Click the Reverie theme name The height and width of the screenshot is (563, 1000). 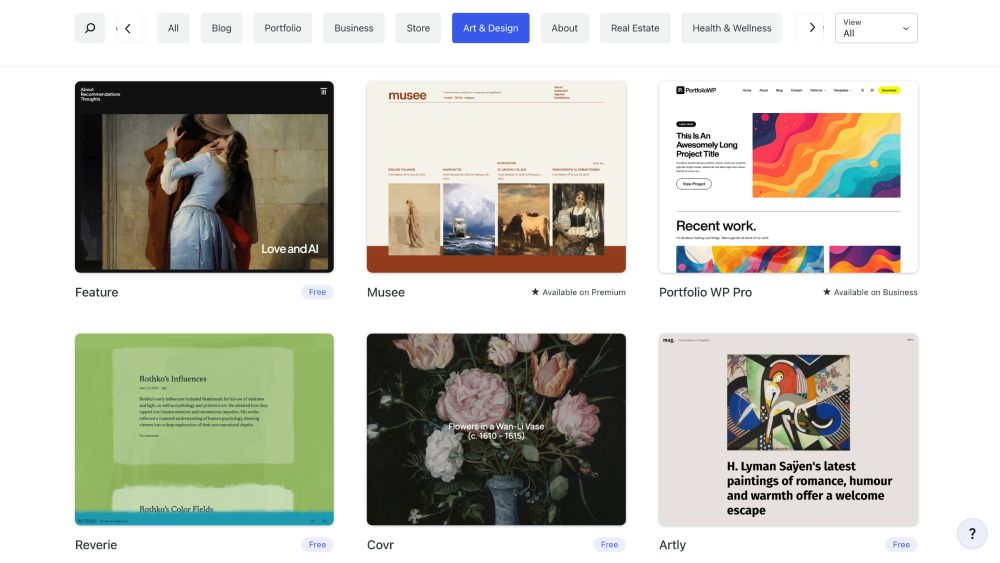coord(96,545)
